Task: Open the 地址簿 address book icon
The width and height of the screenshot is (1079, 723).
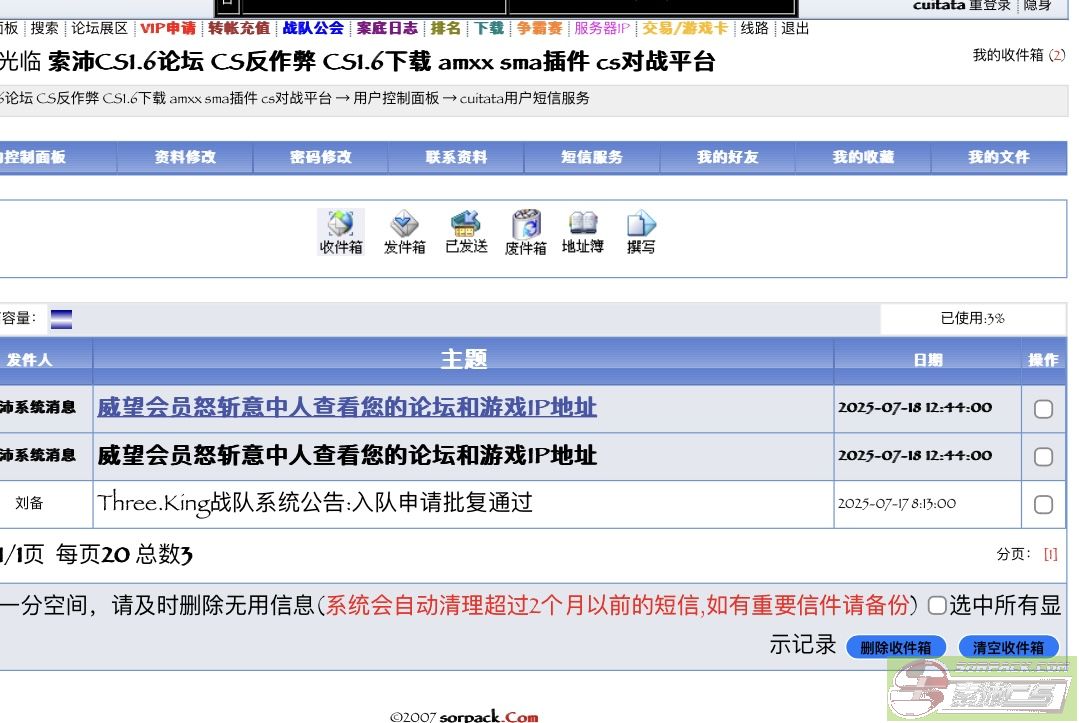Action: click(x=582, y=232)
